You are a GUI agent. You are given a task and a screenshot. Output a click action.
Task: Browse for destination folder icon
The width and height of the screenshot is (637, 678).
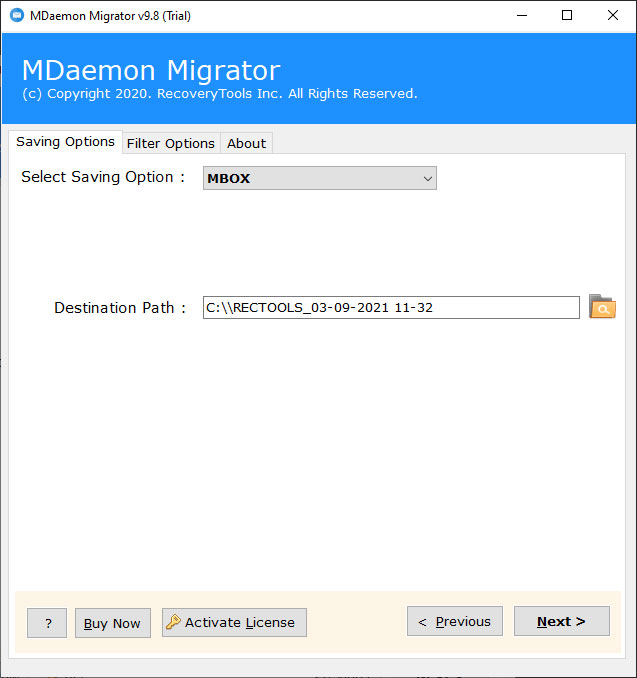click(602, 307)
